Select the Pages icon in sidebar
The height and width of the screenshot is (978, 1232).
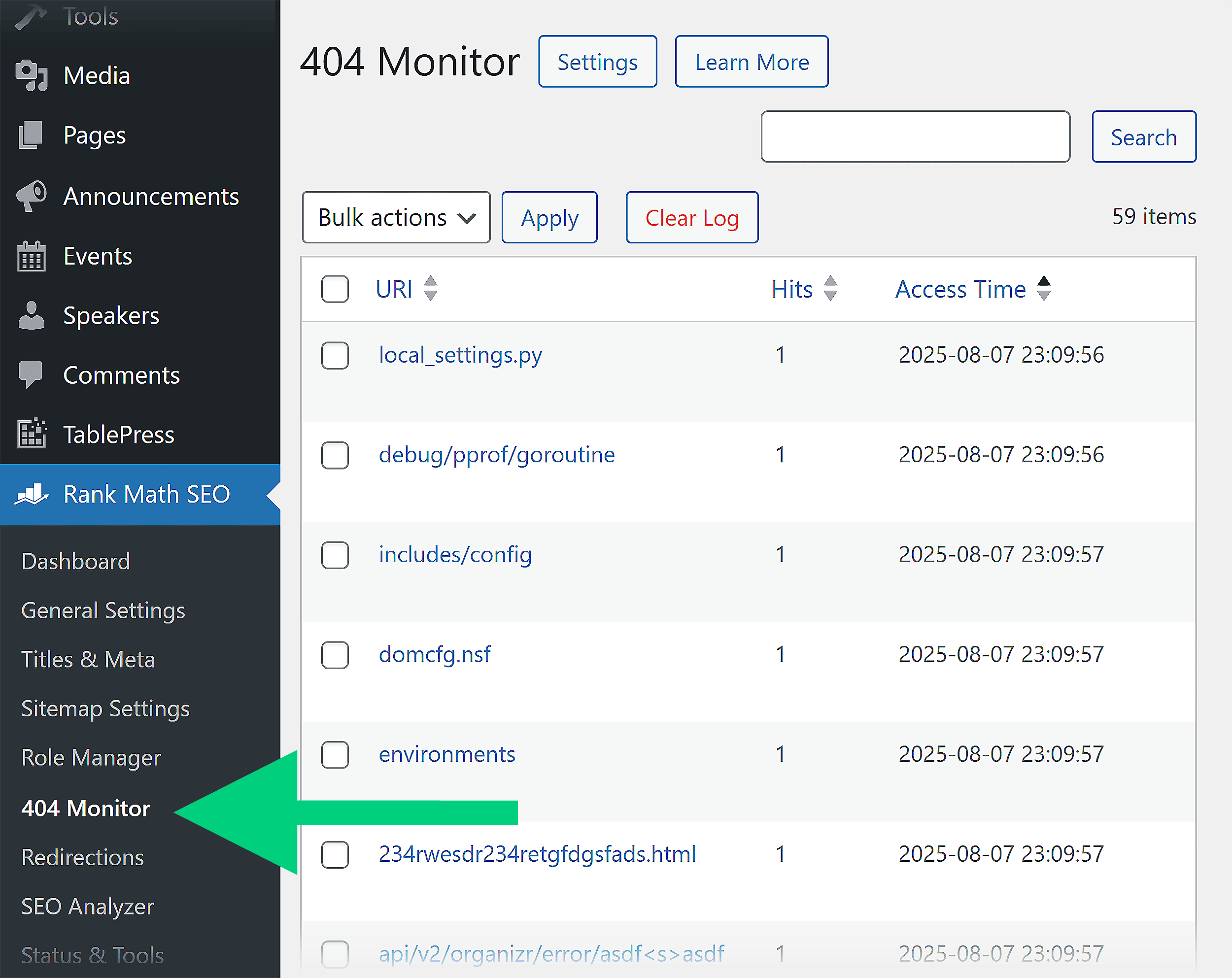32,135
